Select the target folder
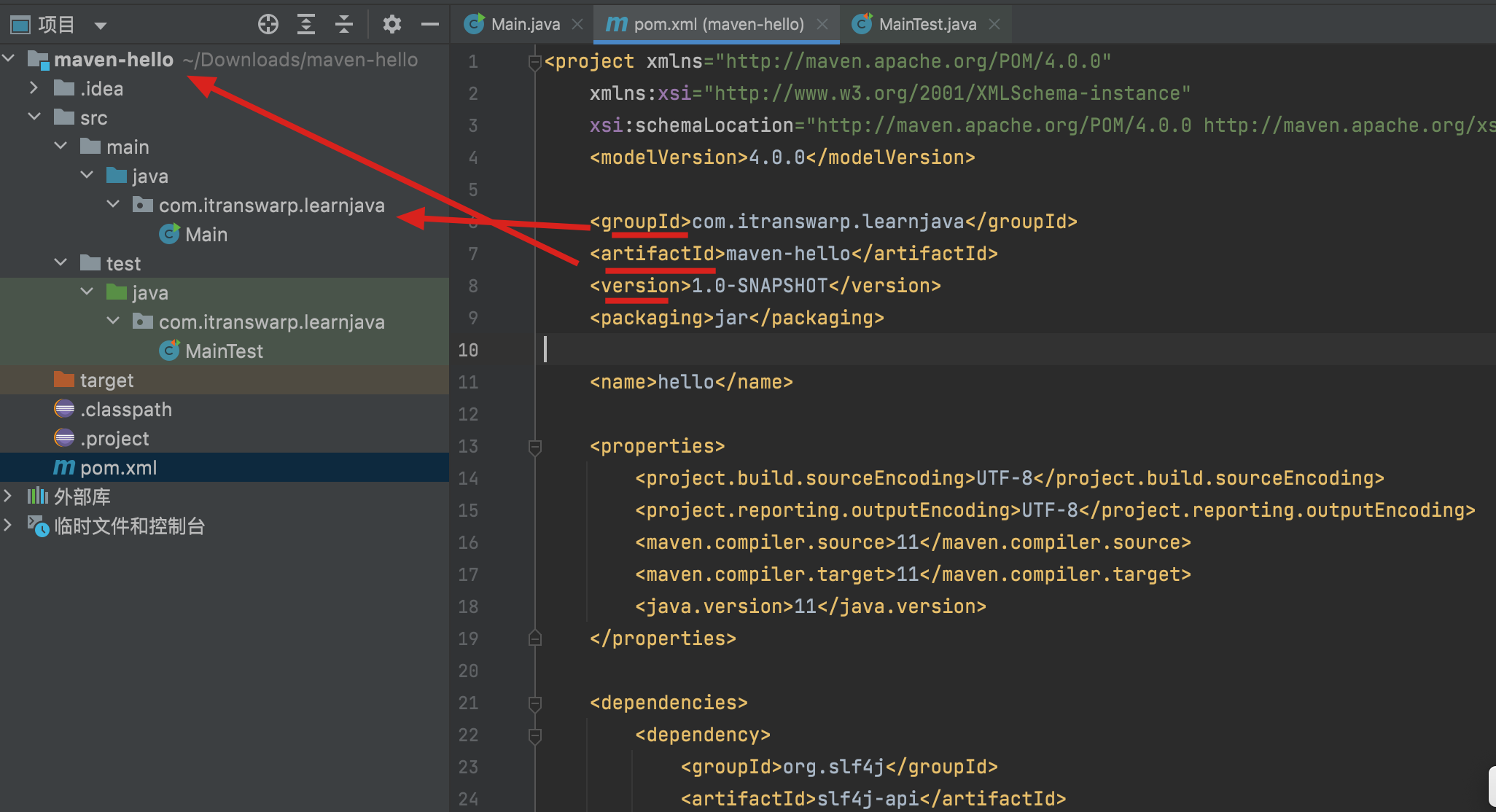 click(225, 380)
